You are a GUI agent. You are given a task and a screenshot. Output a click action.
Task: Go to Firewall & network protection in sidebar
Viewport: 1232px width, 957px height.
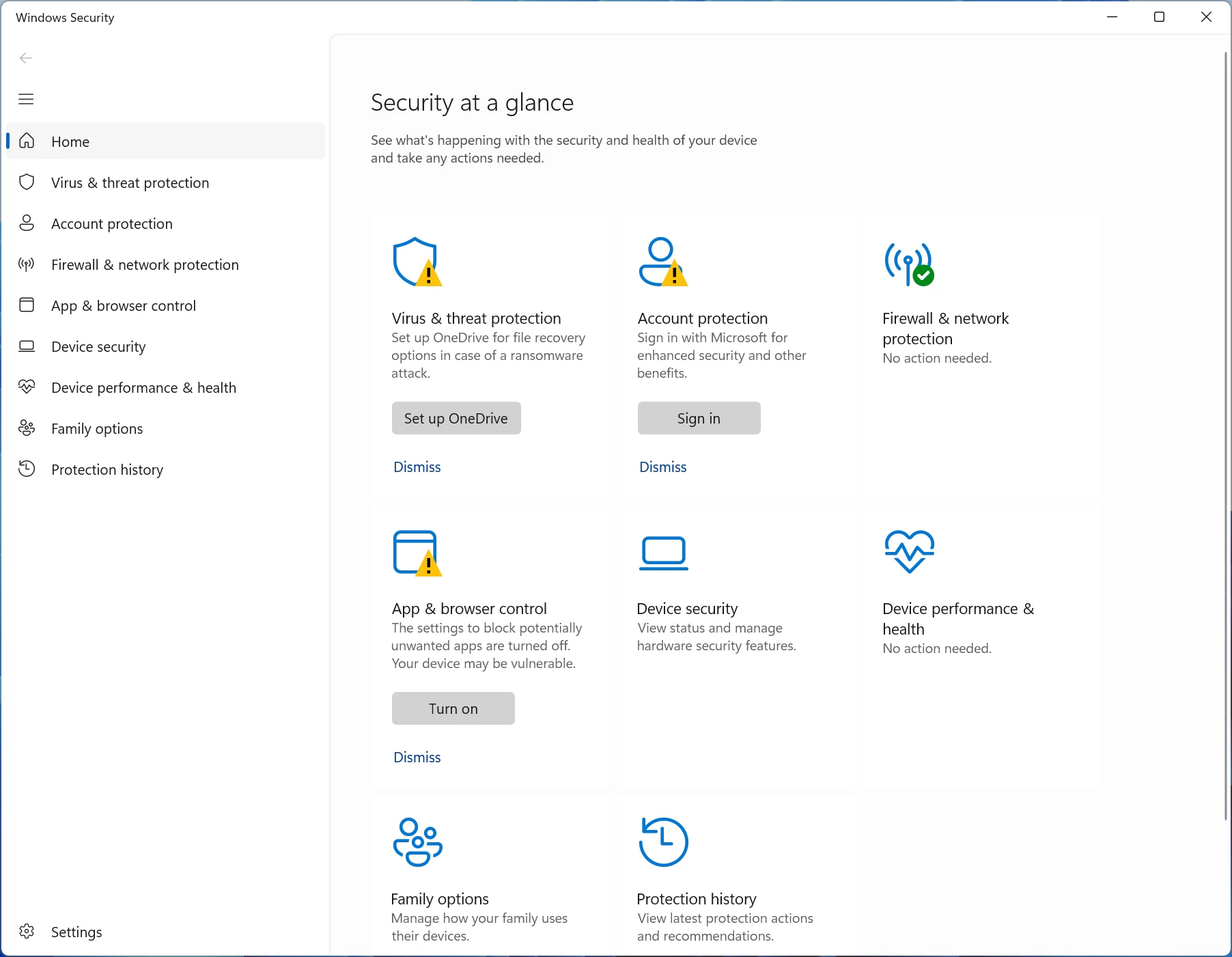(145, 265)
